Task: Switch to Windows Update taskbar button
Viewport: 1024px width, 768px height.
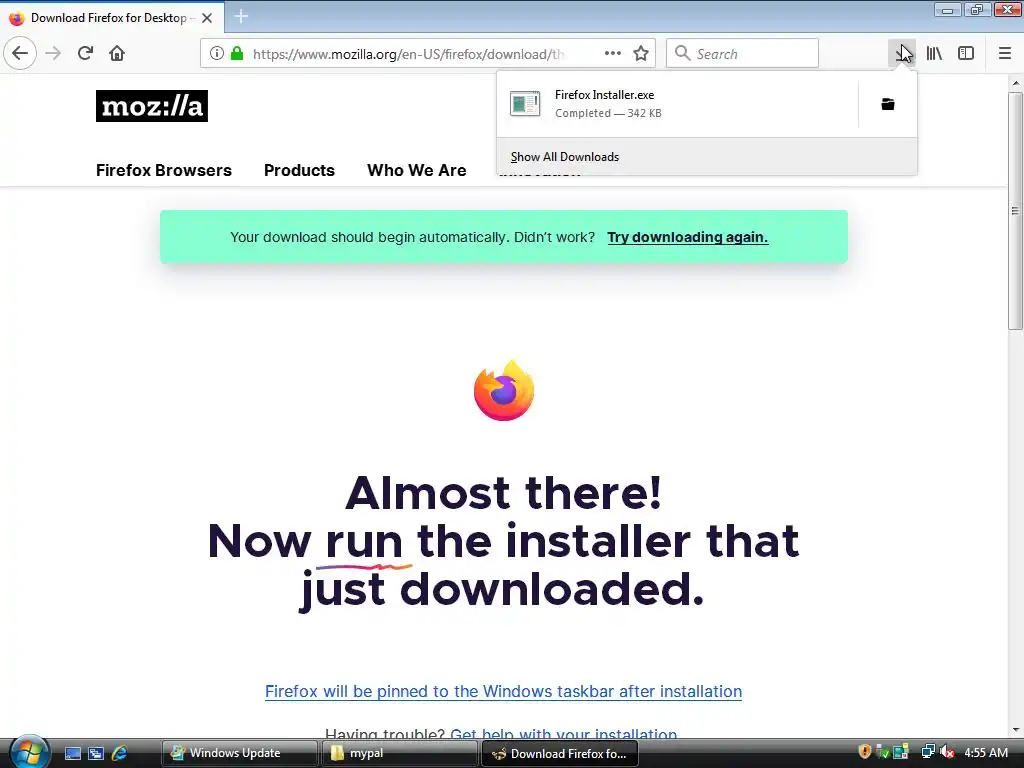Action: click(x=239, y=753)
